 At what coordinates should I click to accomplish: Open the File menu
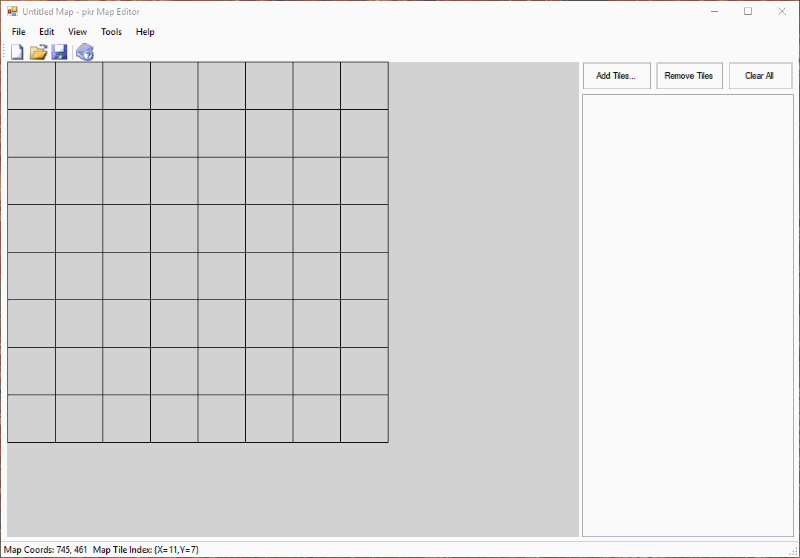click(x=19, y=32)
